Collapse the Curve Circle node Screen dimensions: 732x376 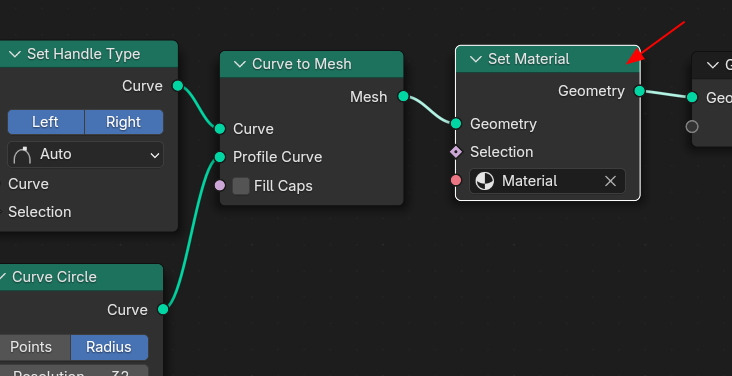click(3, 277)
